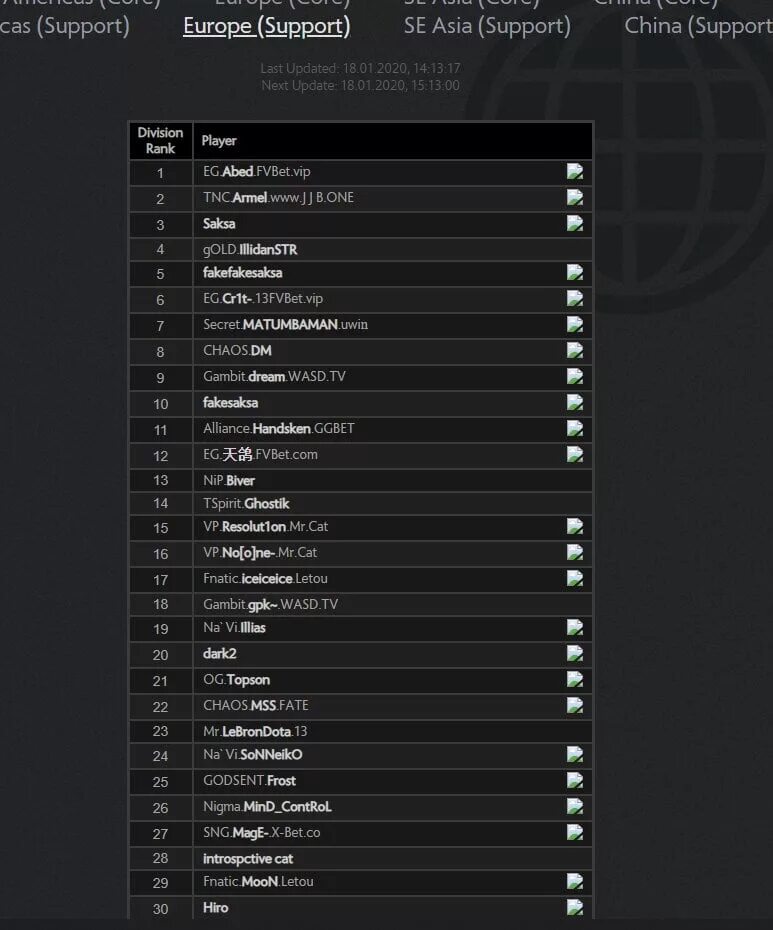Screen dimensions: 773x930
Task: Click the flag icon next to CHAOS.DM
Action: tap(575, 351)
